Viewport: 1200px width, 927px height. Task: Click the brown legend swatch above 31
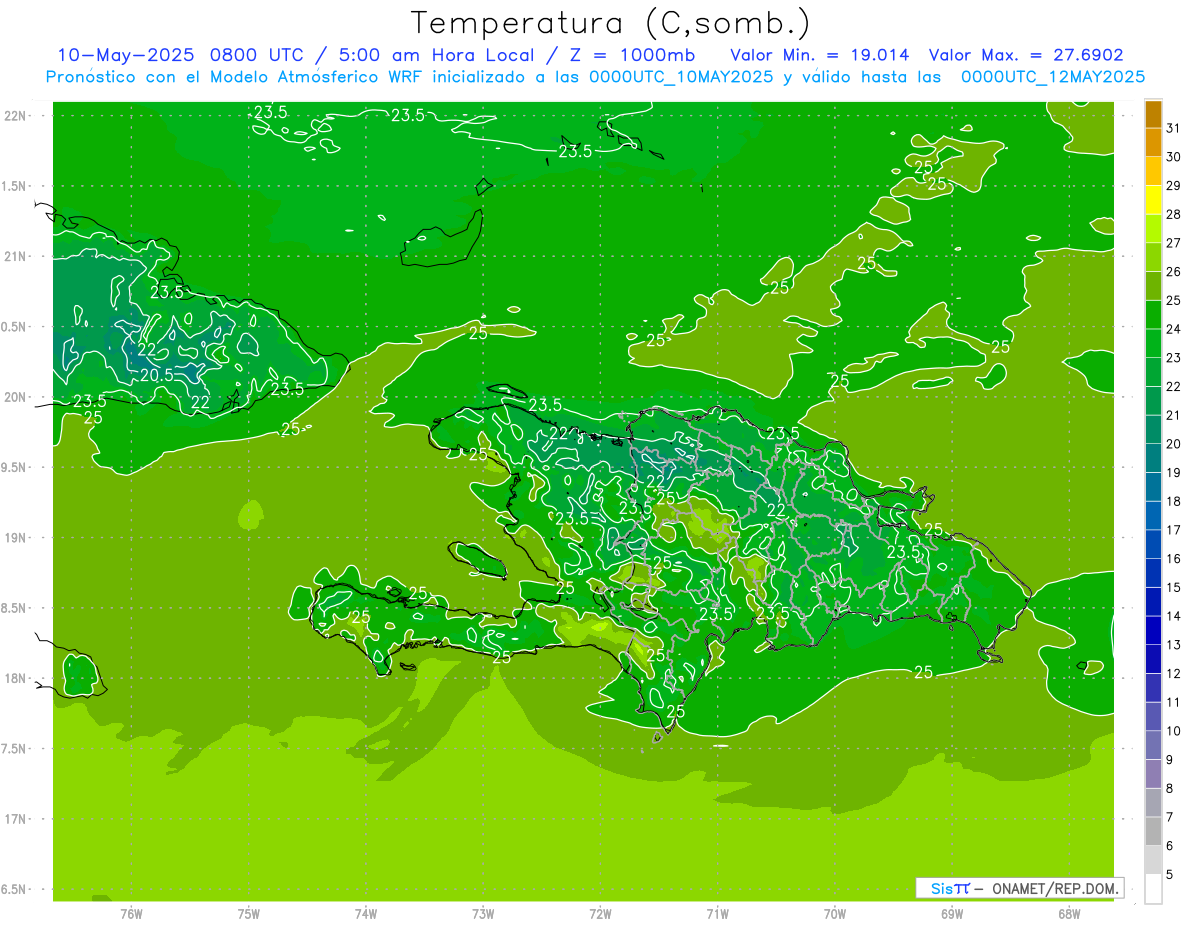1153,114
